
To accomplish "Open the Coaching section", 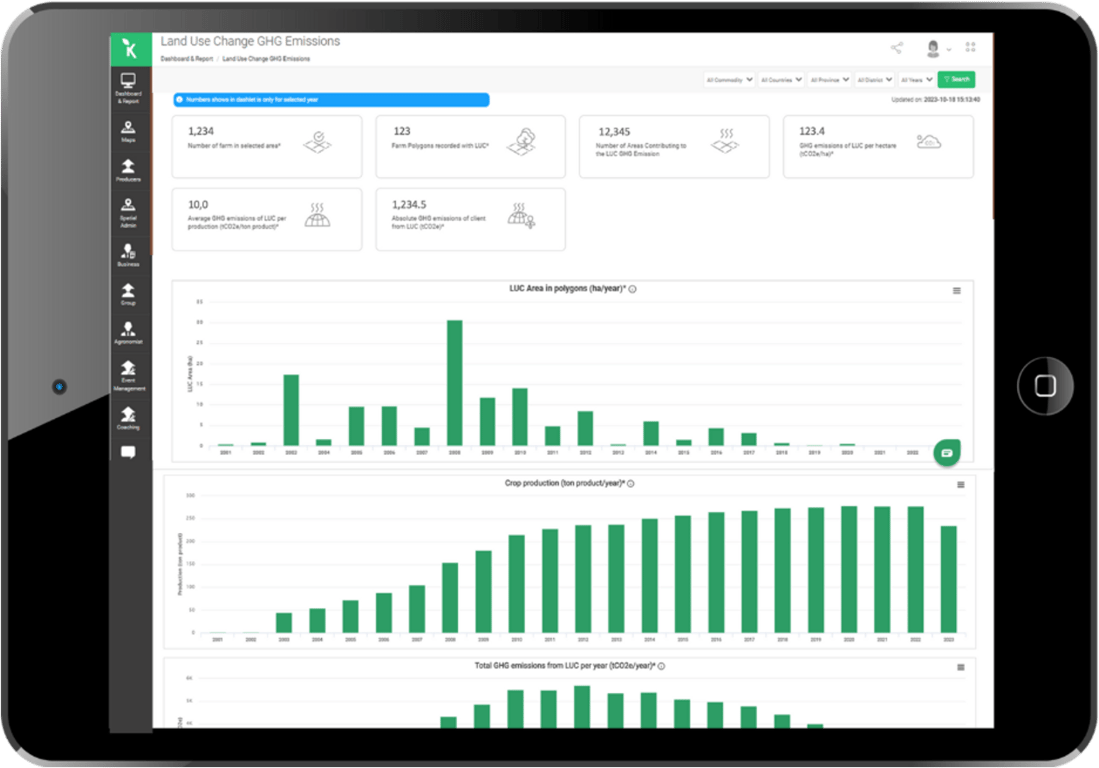I will [x=128, y=418].
